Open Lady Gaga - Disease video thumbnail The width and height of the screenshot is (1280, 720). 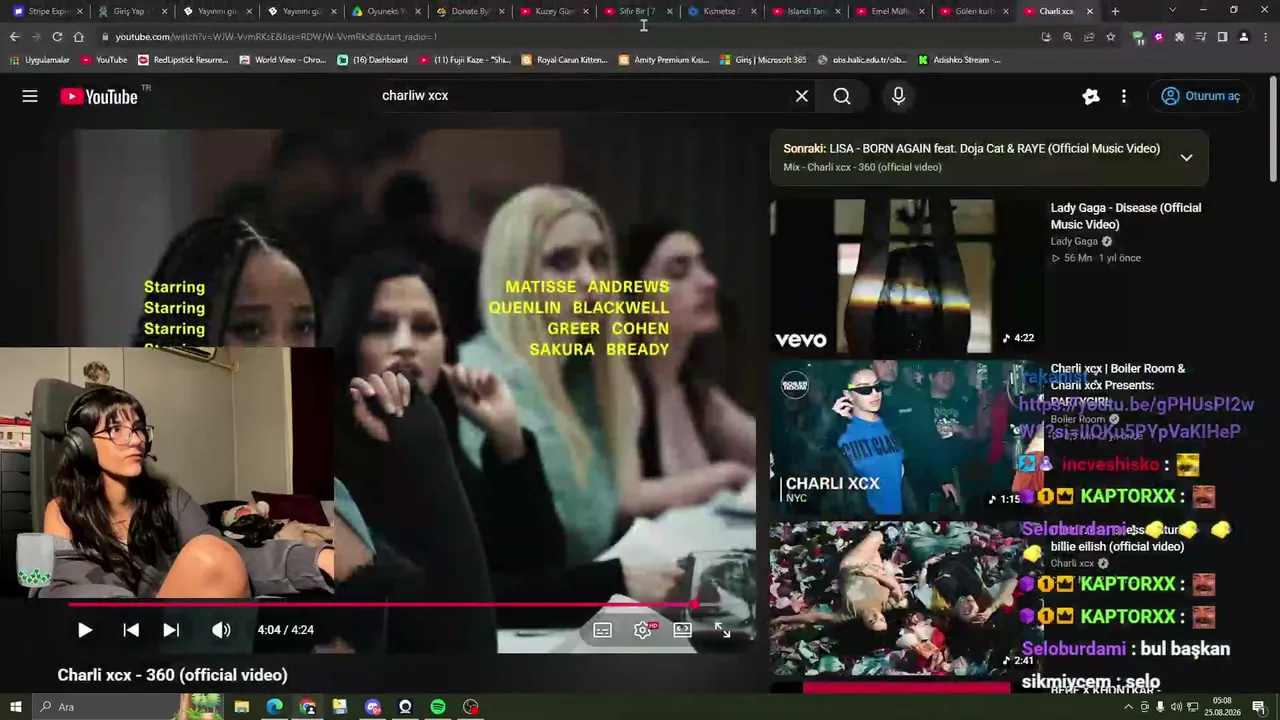coord(906,276)
